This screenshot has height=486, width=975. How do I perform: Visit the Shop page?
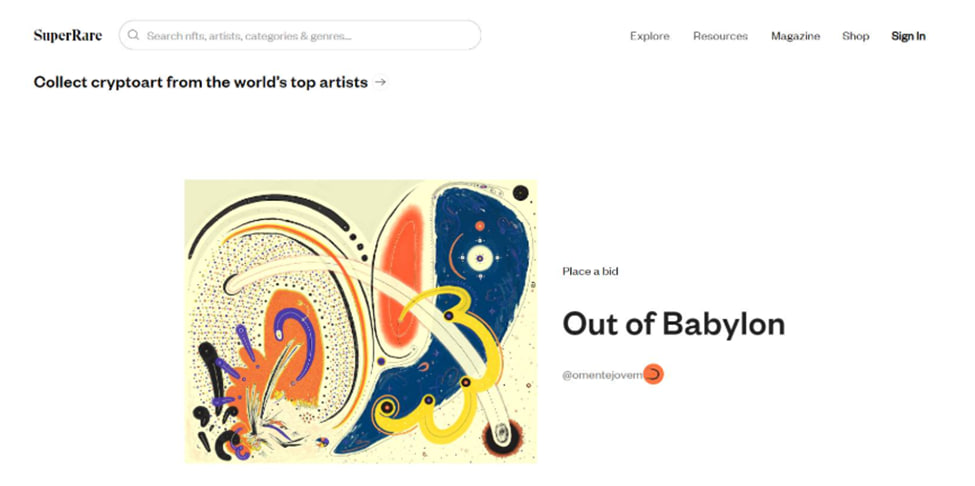pyautogui.click(x=856, y=36)
